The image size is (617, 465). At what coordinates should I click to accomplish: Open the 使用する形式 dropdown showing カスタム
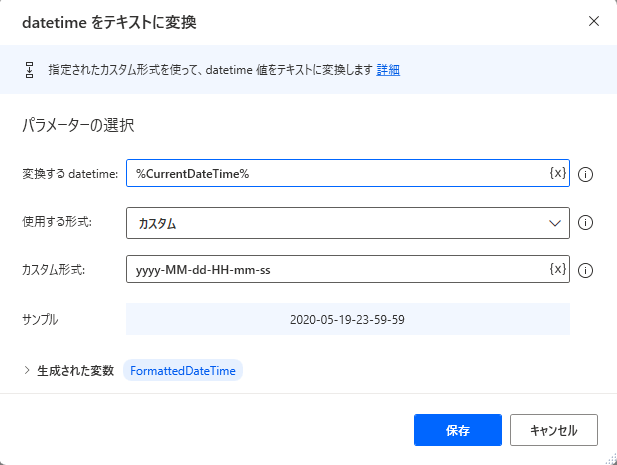348,223
